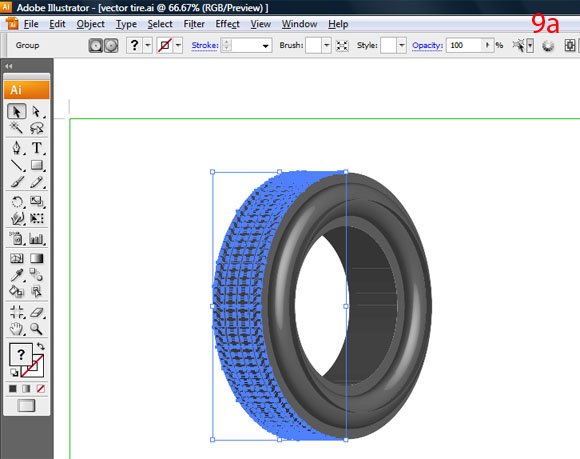This screenshot has width=580, height=459.
Task: Open the Filter menu
Action: [194, 24]
